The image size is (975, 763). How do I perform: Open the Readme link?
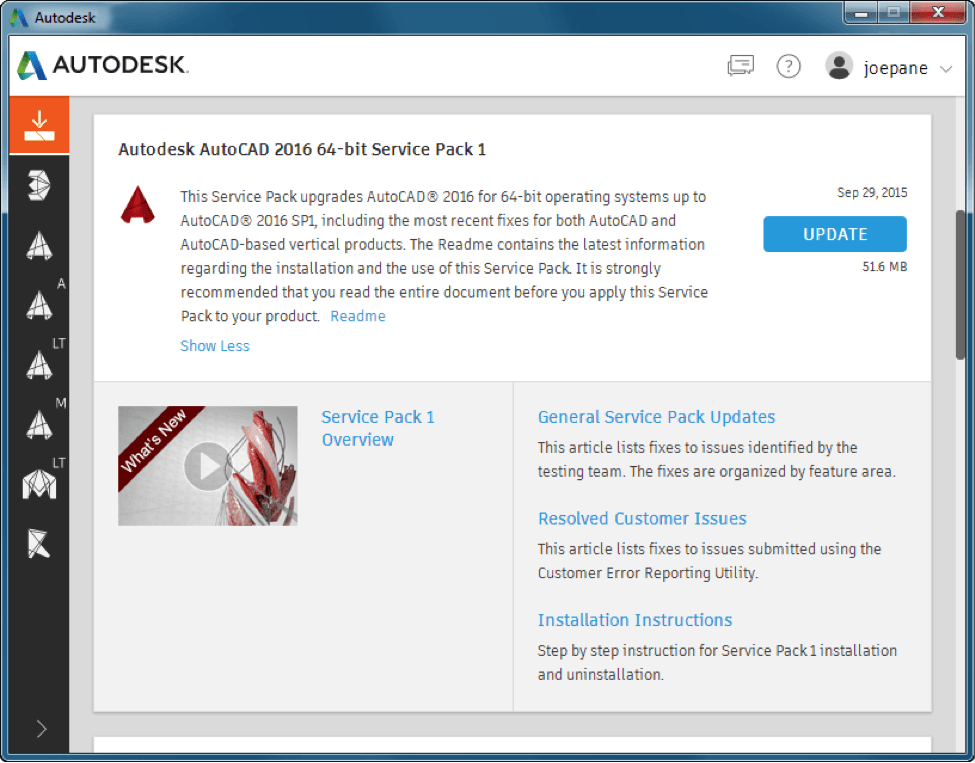pyautogui.click(x=358, y=316)
